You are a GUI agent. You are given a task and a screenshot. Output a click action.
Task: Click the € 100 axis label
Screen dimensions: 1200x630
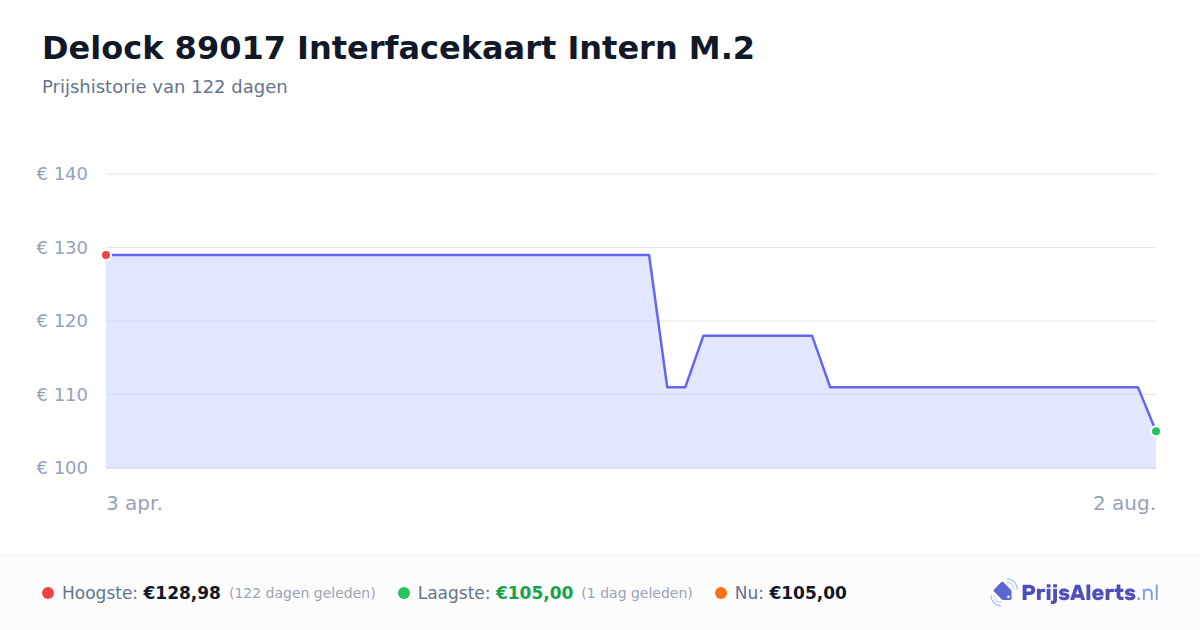[x=62, y=468]
